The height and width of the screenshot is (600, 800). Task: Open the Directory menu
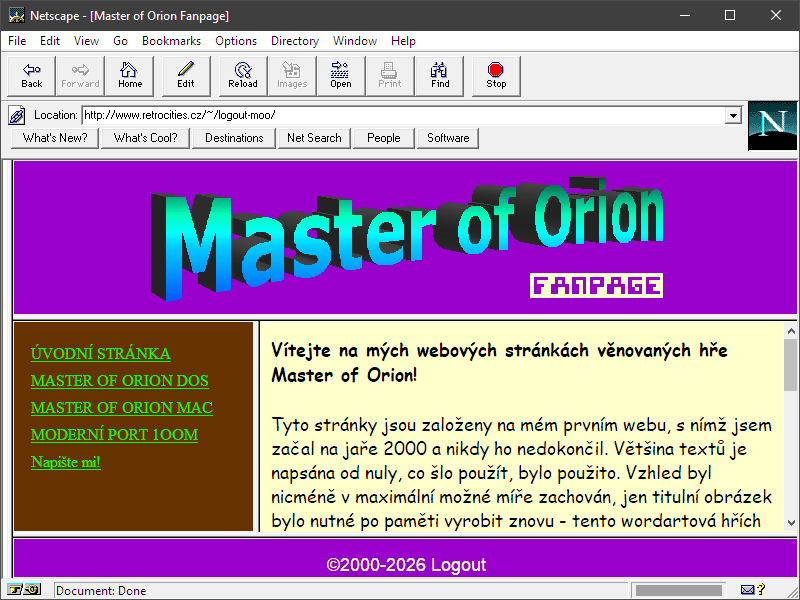coord(295,41)
